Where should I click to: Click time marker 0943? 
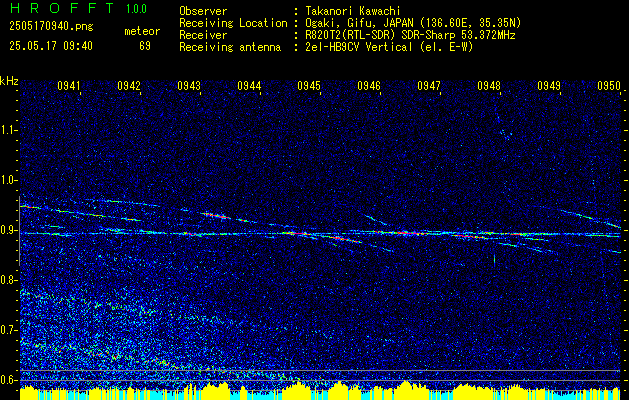[x=189, y=86]
